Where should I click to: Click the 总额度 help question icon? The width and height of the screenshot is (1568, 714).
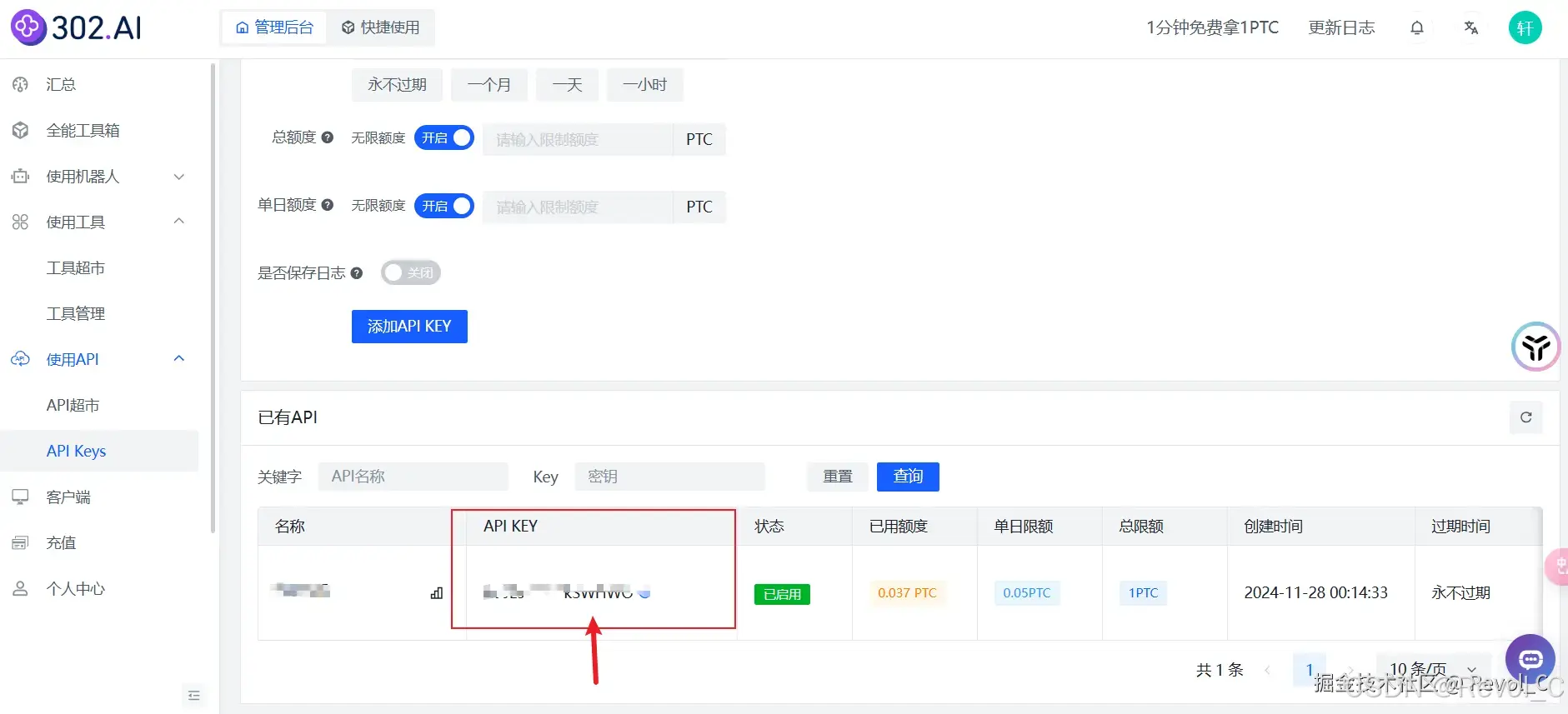coord(328,137)
